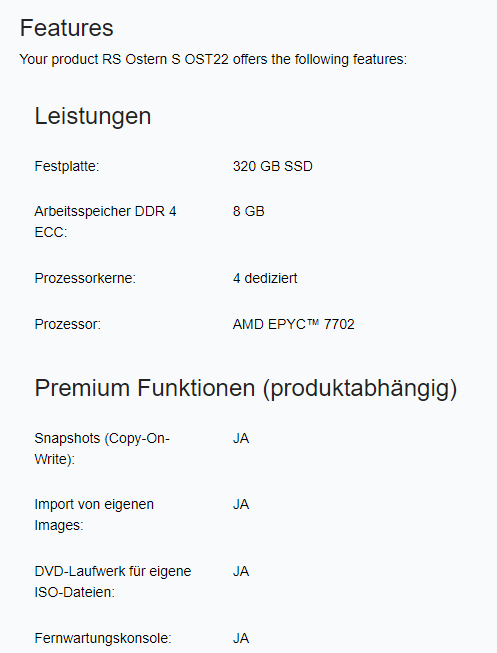The width and height of the screenshot is (497, 653).
Task: Click the Fernwartungskonsole label
Action: [x=103, y=638]
